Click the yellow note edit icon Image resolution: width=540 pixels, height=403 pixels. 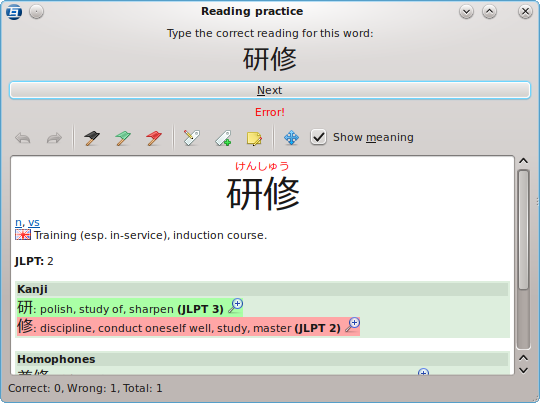254,138
